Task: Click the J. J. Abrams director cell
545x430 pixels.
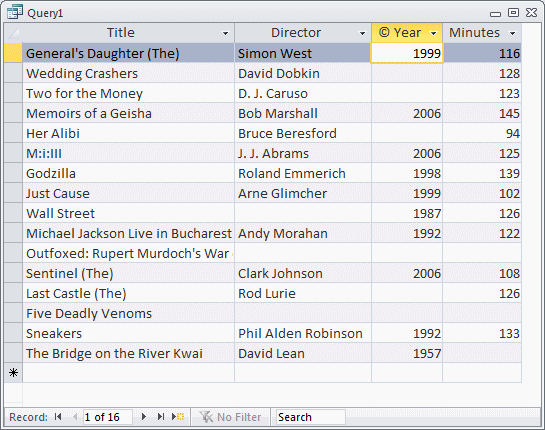Action: pos(303,153)
